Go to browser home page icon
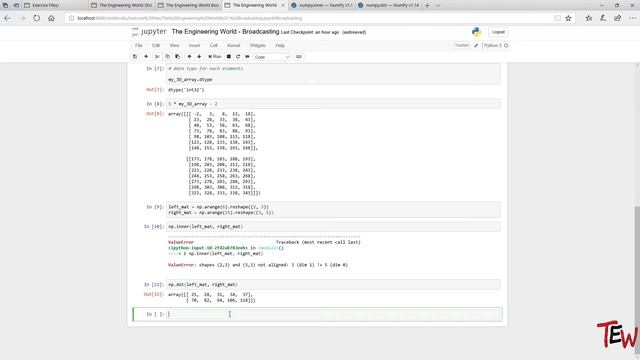 51,18
